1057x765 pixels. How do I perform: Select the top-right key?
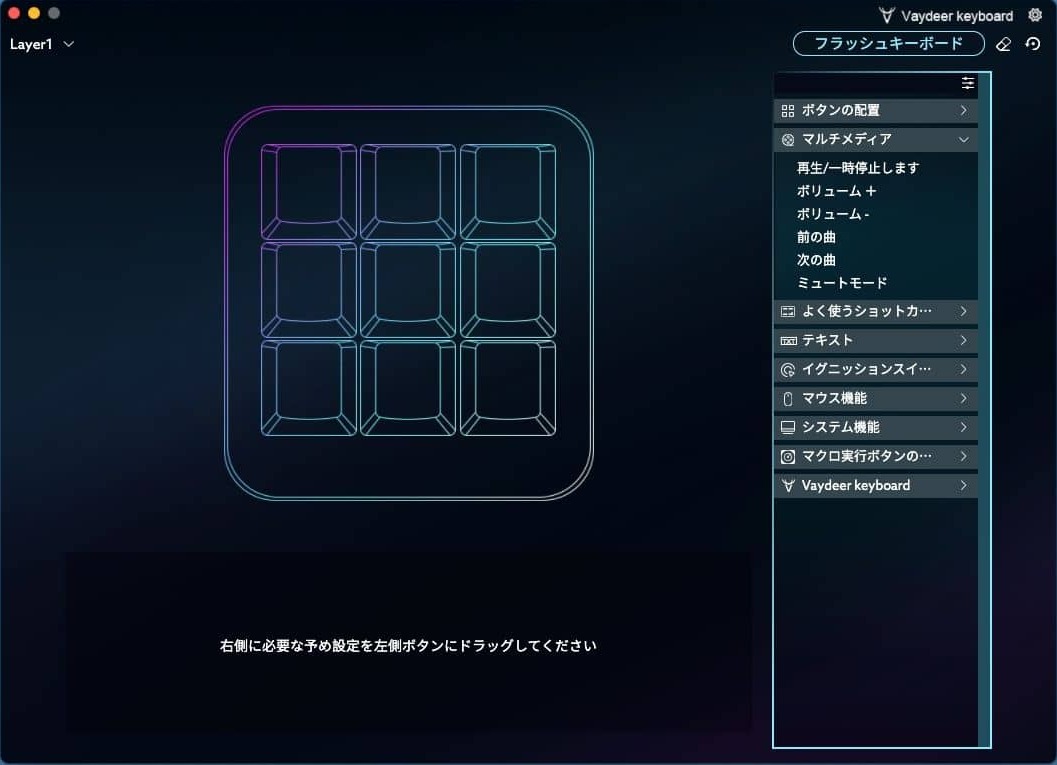point(508,191)
